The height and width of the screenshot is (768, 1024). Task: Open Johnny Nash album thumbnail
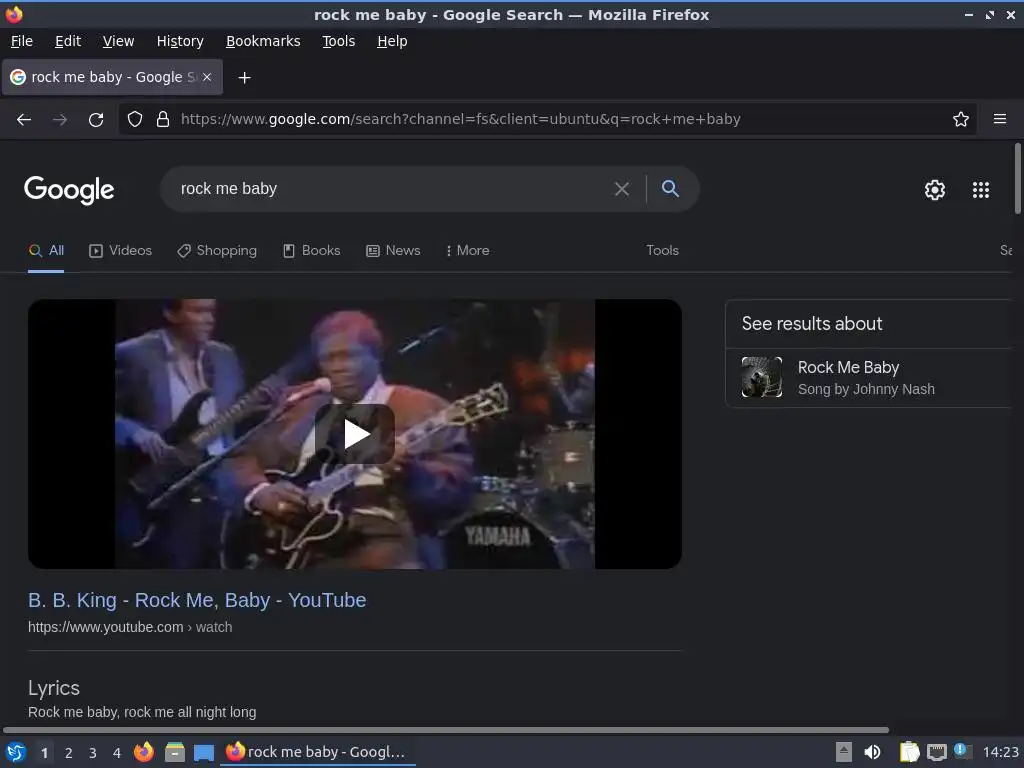pos(761,377)
